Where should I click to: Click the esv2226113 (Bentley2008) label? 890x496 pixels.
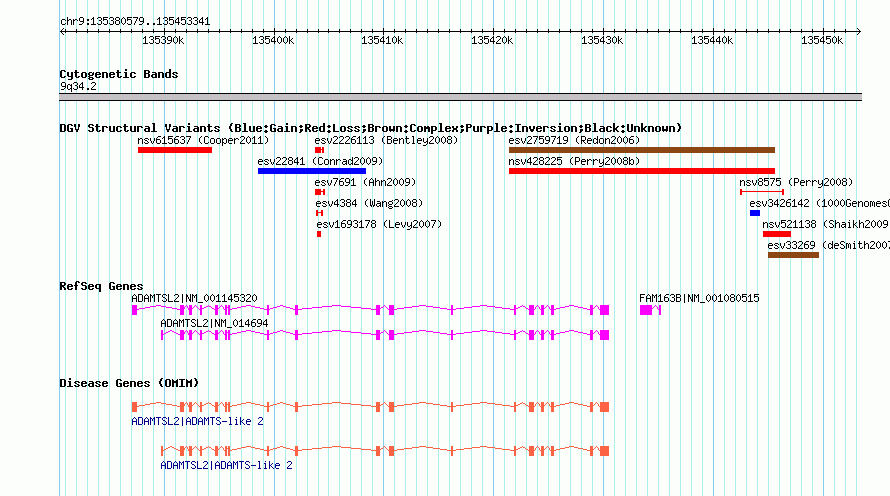386,140
